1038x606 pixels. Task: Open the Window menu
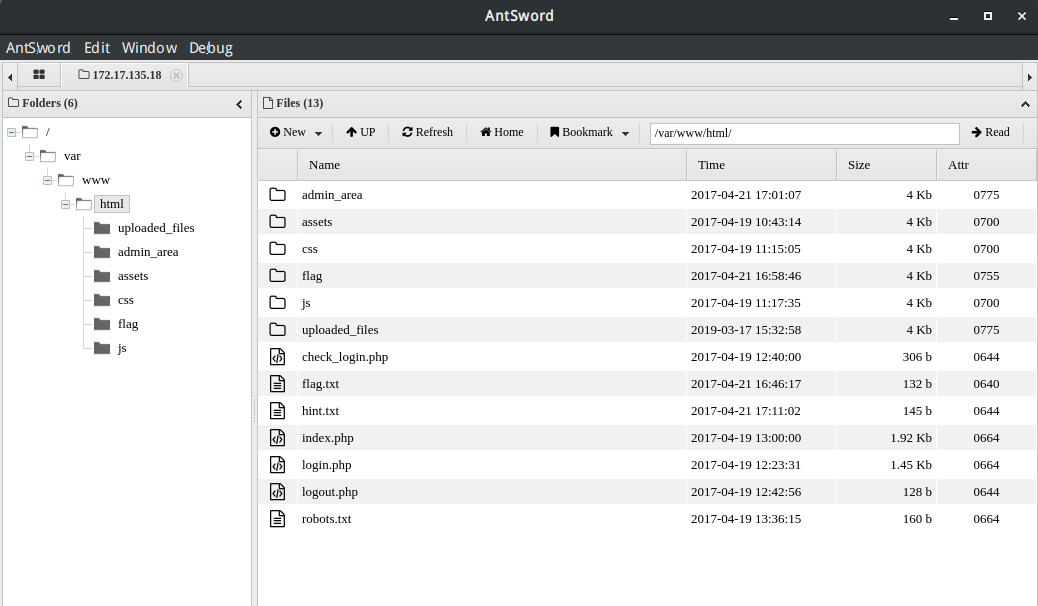click(150, 48)
